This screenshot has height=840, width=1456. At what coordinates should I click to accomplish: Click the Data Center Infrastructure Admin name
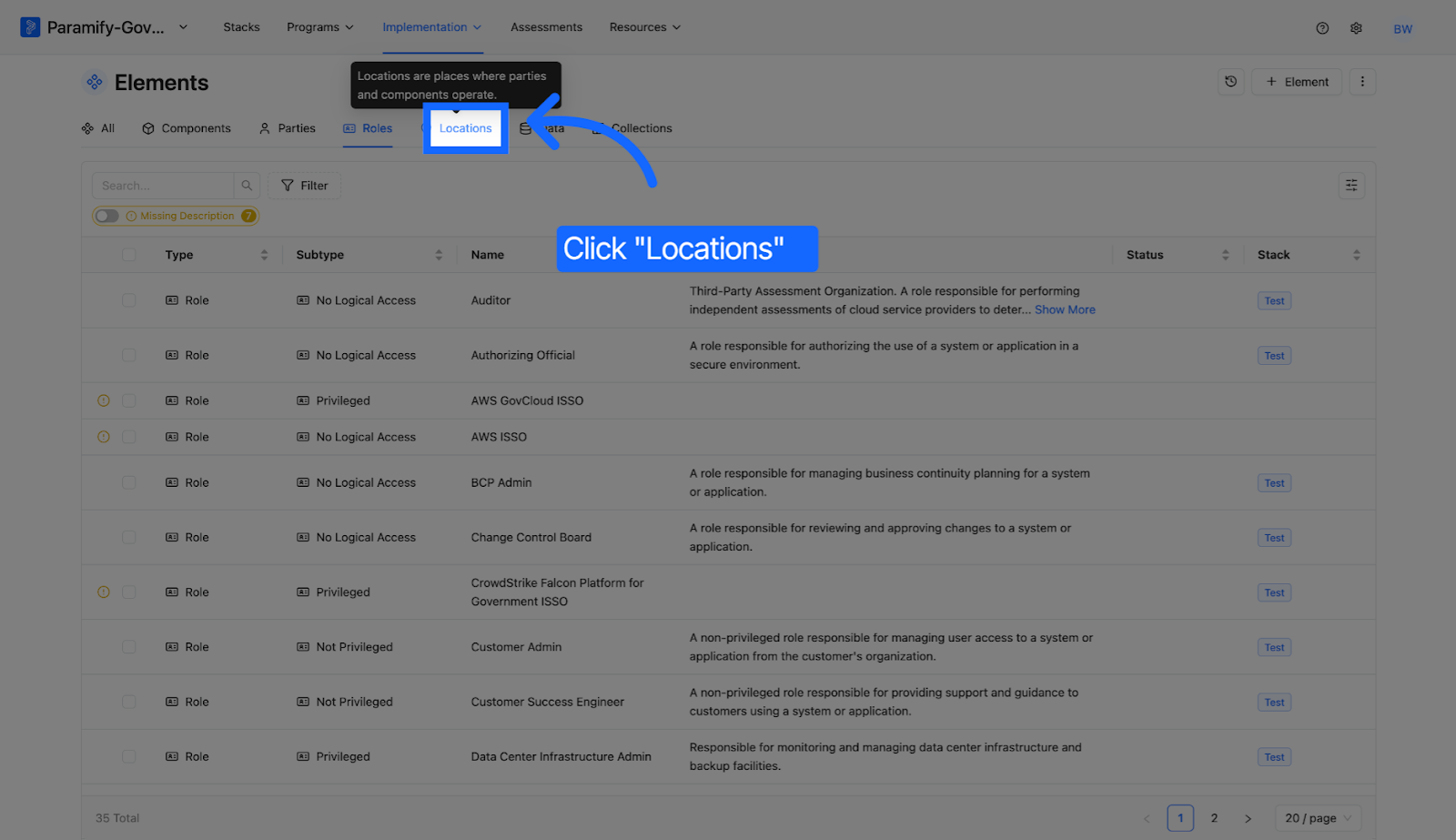click(x=561, y=756)
